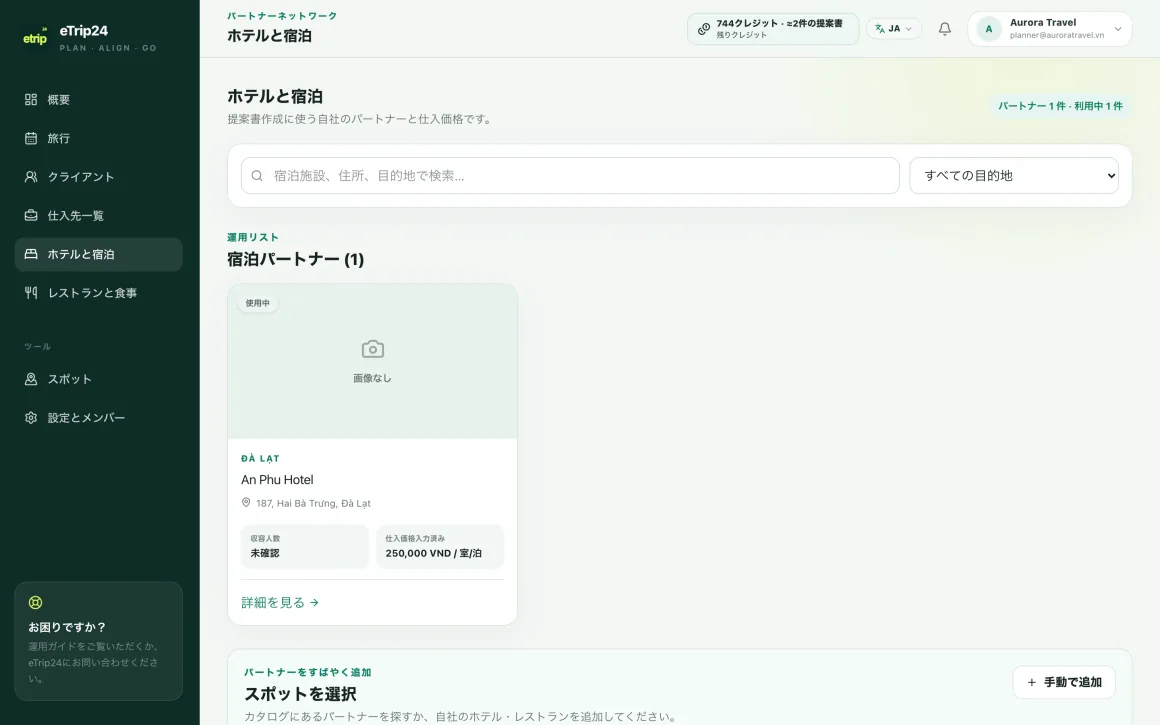
Task: Open 設定とメンバー settings page
Action: 98,417
